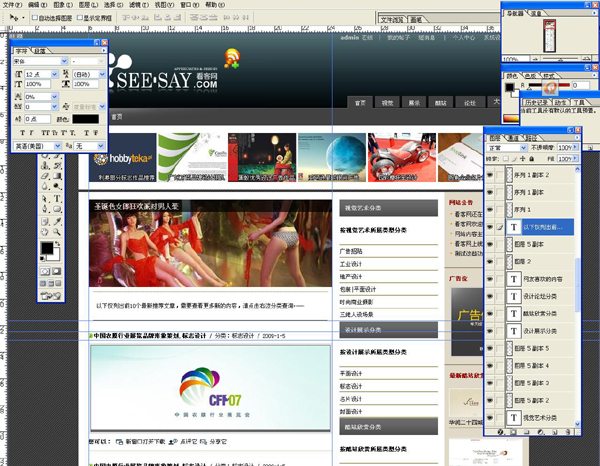The height and width of the screenshot is (466, 600).
Task: Select the Type tool in toolbox
Action: (57, 199)
